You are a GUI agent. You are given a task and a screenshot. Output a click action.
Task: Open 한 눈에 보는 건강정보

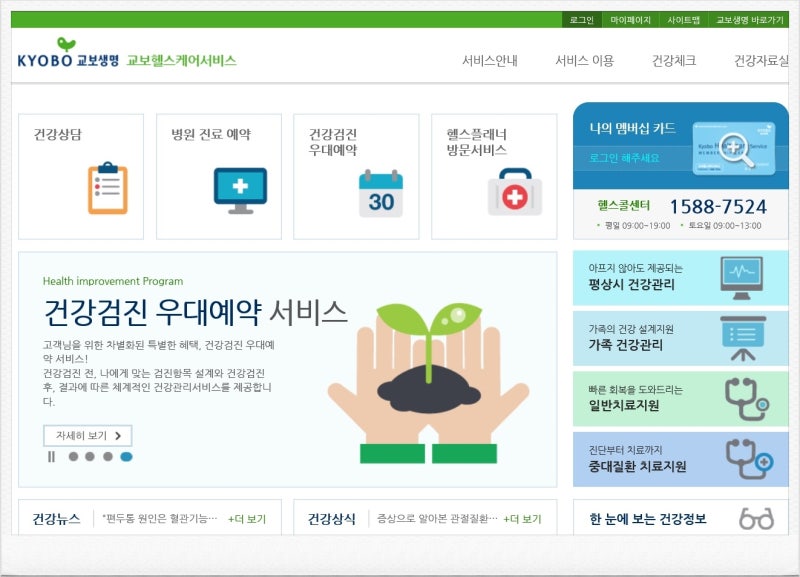tap(648, 519)
